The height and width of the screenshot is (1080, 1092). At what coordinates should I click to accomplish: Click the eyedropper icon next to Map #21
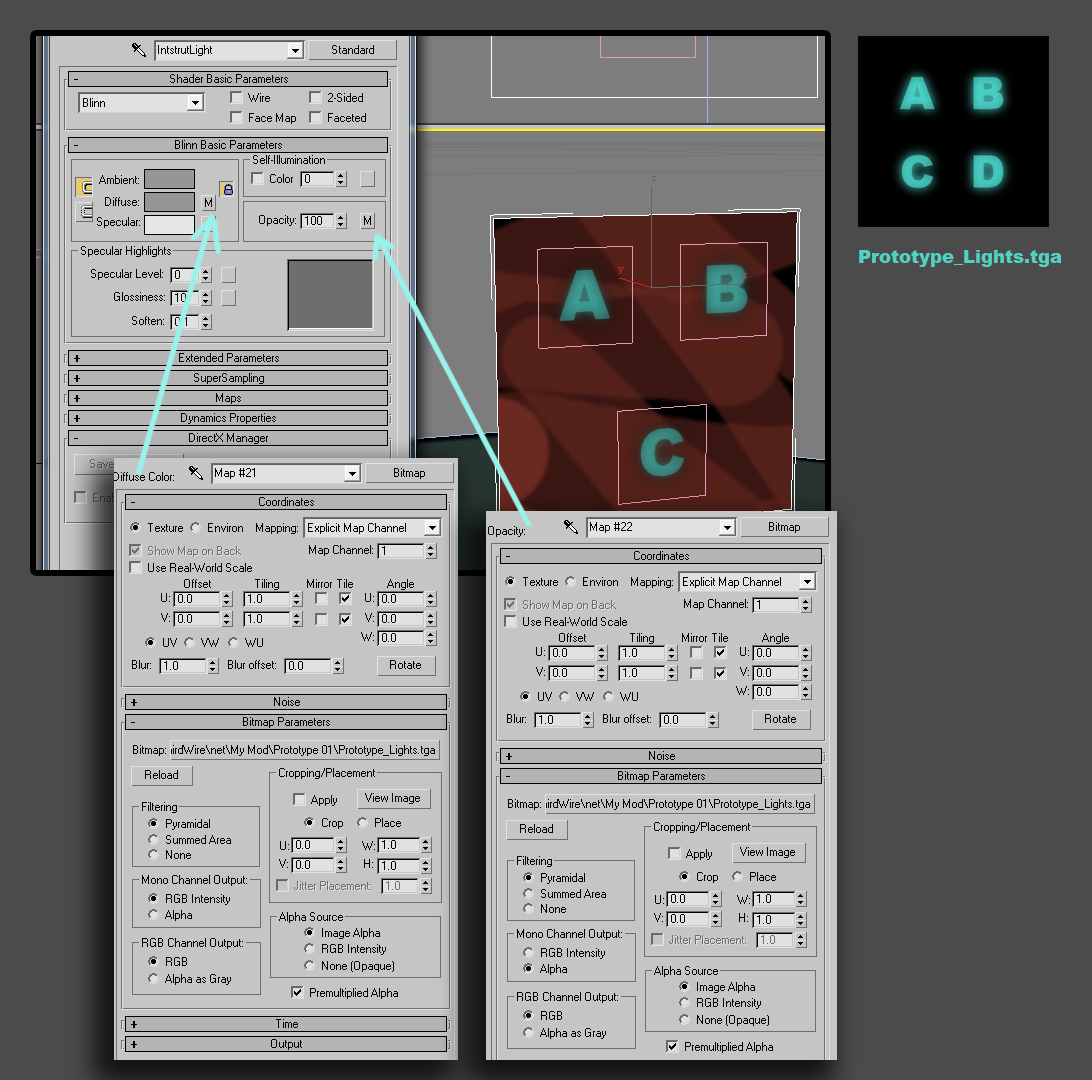196,473
